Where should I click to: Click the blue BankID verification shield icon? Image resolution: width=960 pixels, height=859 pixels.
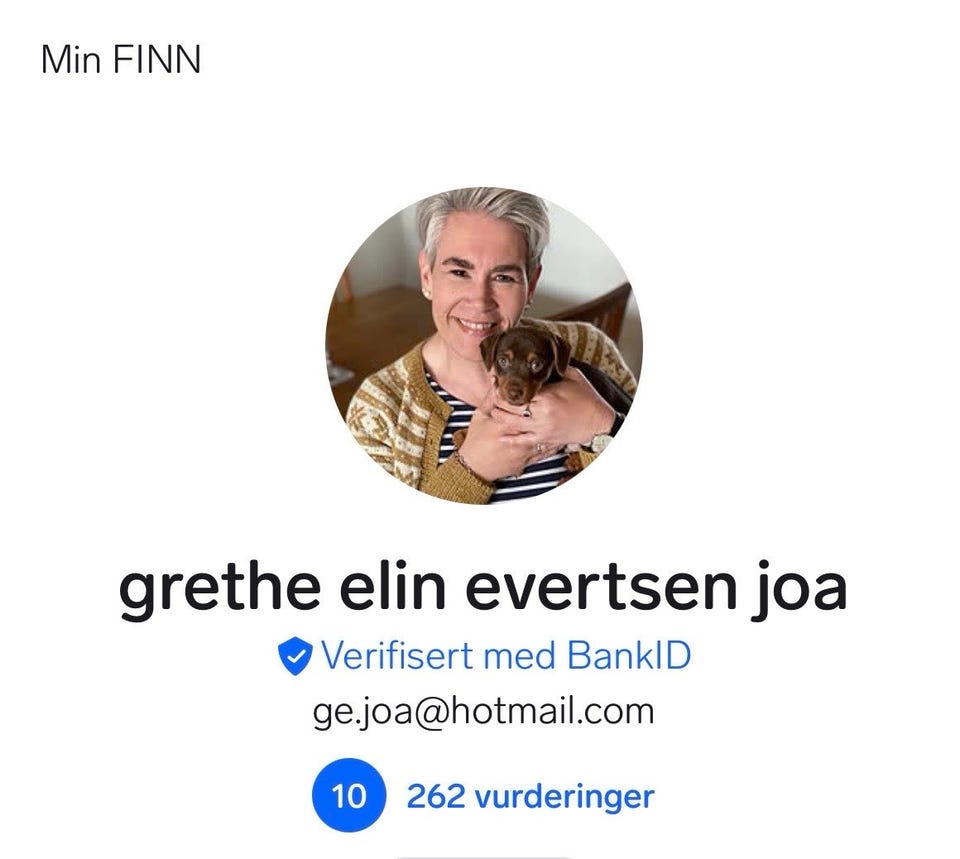tap(295, 656)
